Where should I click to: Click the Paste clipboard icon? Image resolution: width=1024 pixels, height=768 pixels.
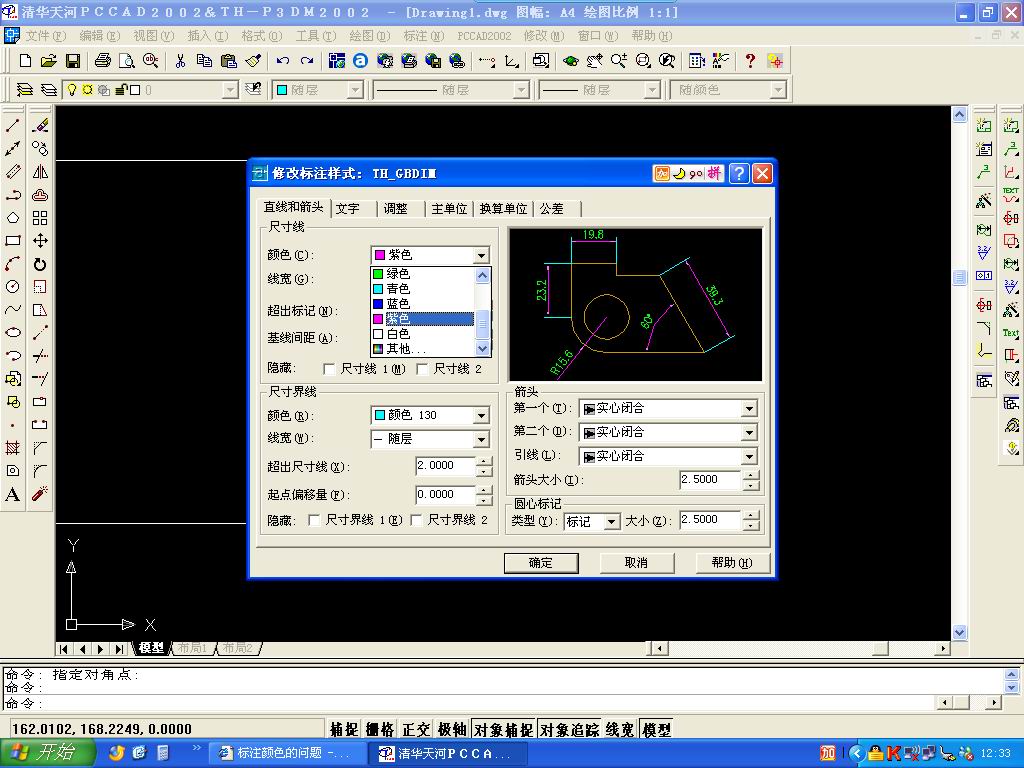pos(229,61)
